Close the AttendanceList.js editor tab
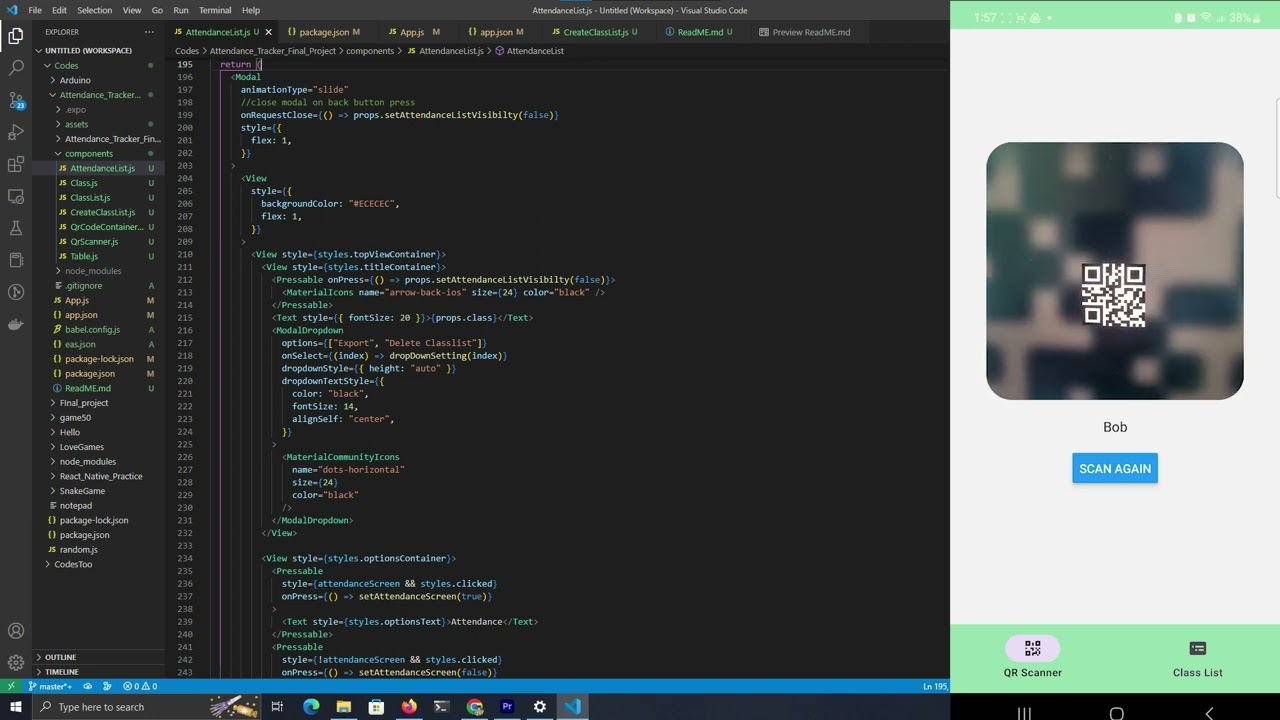This screenshot has width=1280, height=720. (269, 32)
